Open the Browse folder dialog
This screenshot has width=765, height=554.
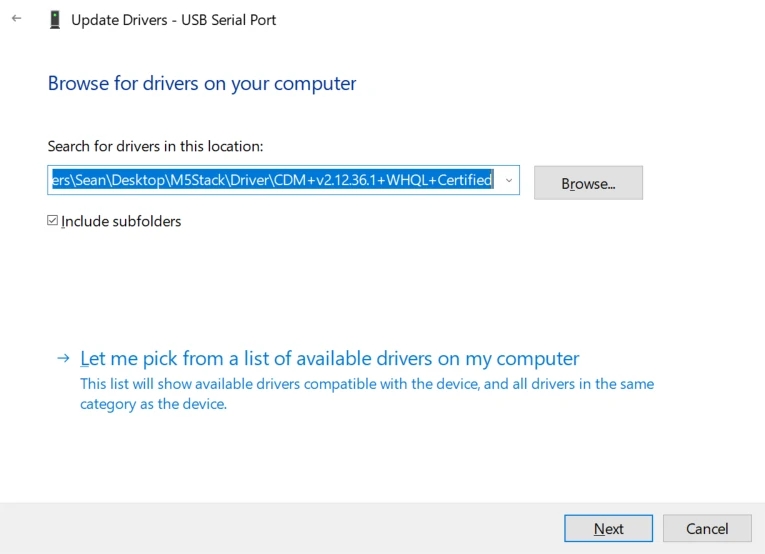click(x=588, y=183)
